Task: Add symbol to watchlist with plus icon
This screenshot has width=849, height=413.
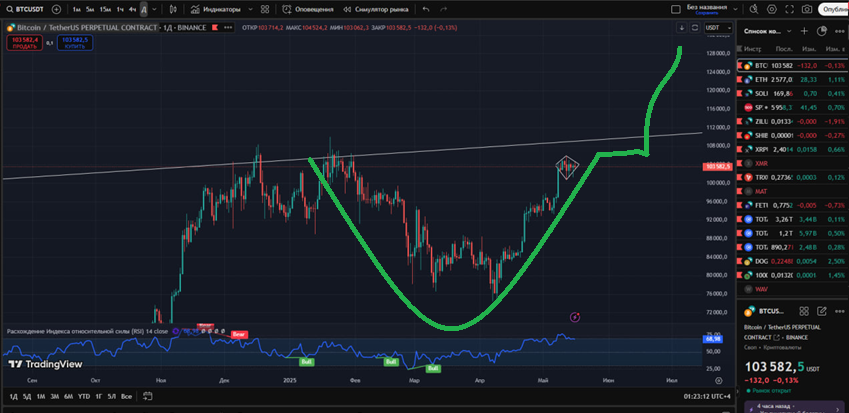Action: pyautogui.click(x=805, y=31)
